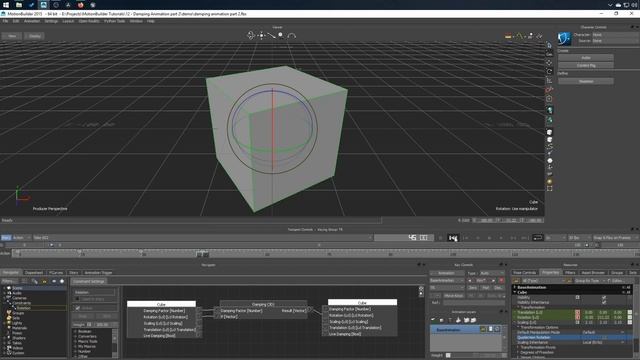Jump to previous key in Key Controls
This screenshot has height=360, width=640.
coord(469,280)
